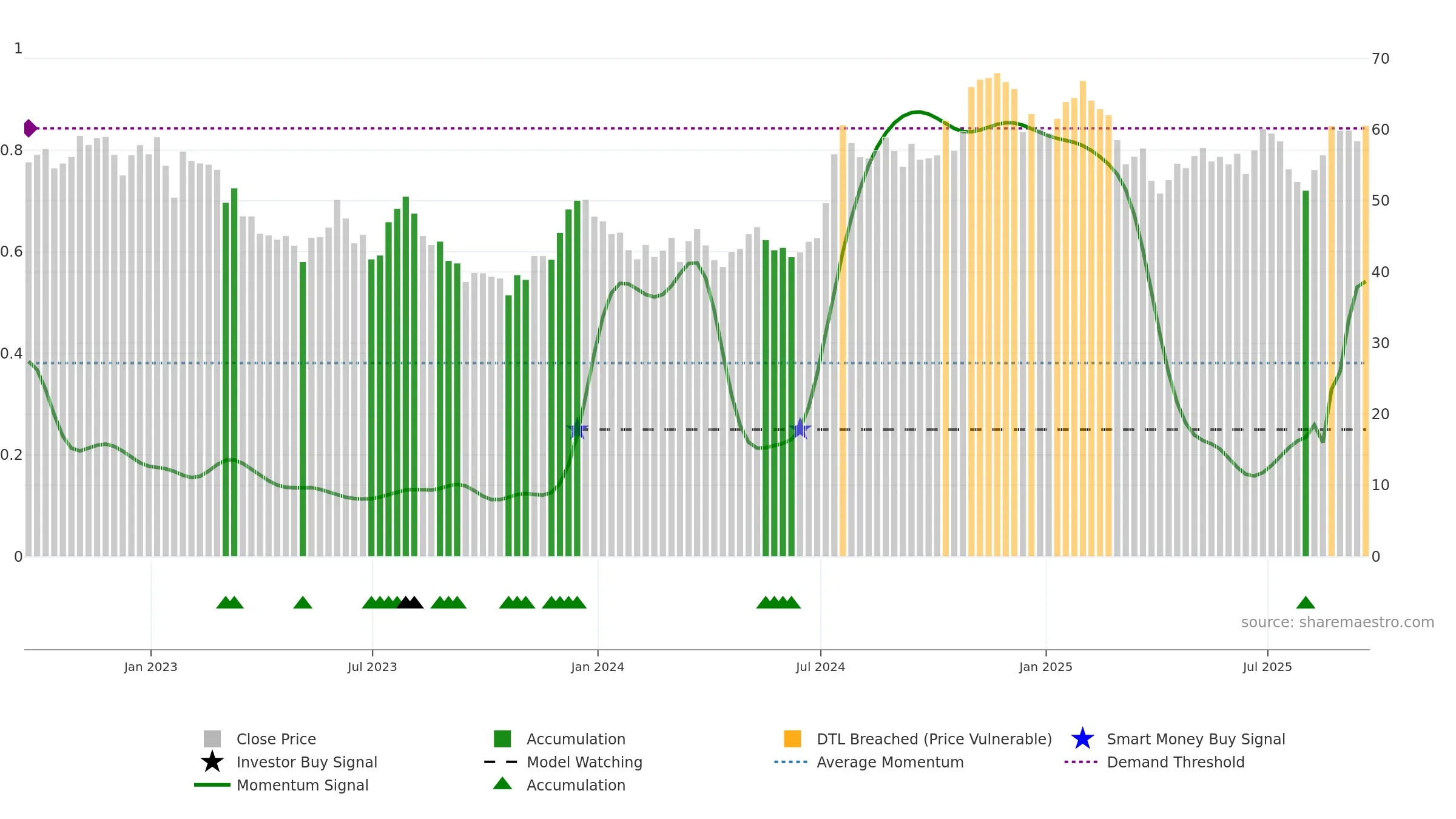This screenshot has width=1456, height=819.
Task: Click the green Accumulation triangle legend icon
Action: [502, 784]
